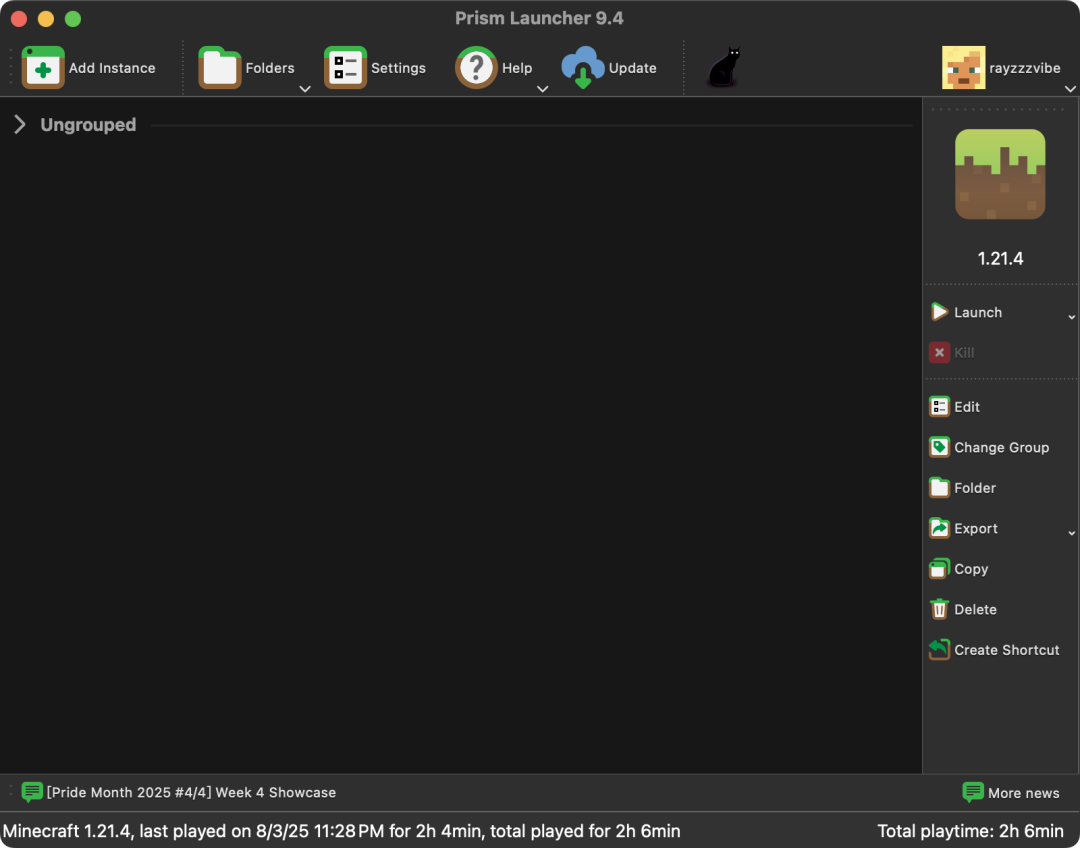Image resolution: width=1080 pixels, height=848 pixels.
Task: Click the Launch play icon
Action: point(939,312)
